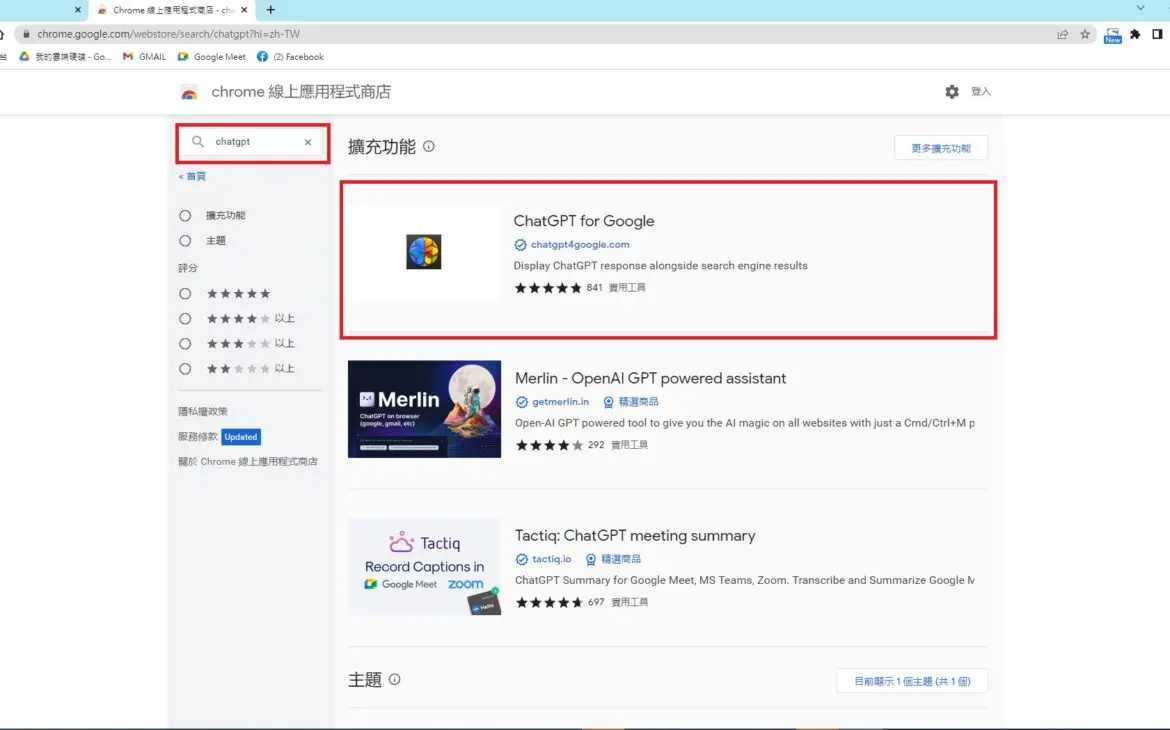Click 目前顯示 1 個主題 button

(912, 681)
